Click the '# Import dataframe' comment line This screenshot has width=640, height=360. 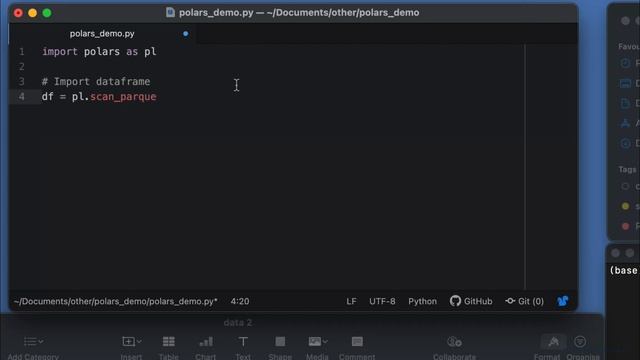pyautogui.click(x=96, y=82)
